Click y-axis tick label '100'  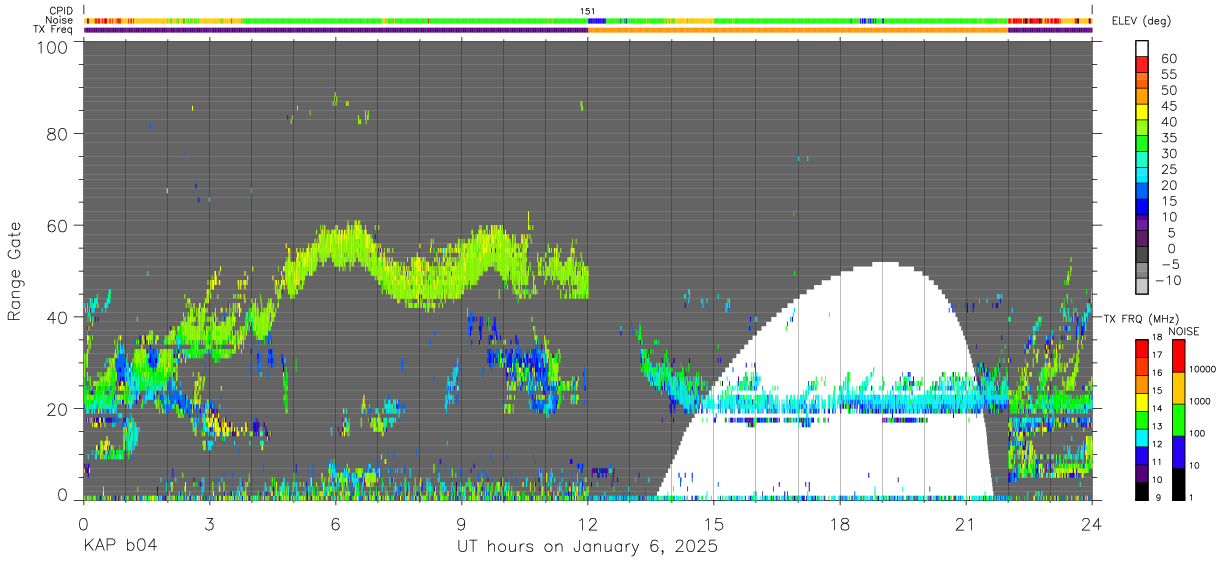click(x=53, y=46)
